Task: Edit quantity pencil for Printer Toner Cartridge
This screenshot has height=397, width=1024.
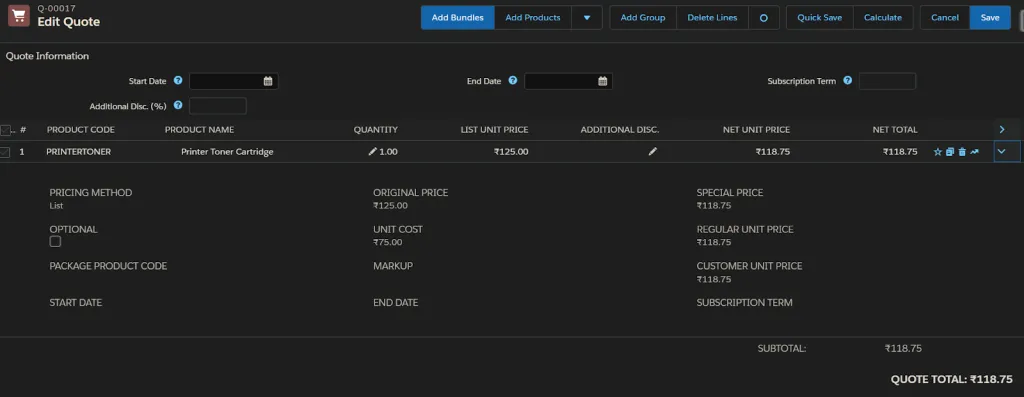Action: (372, 151)
